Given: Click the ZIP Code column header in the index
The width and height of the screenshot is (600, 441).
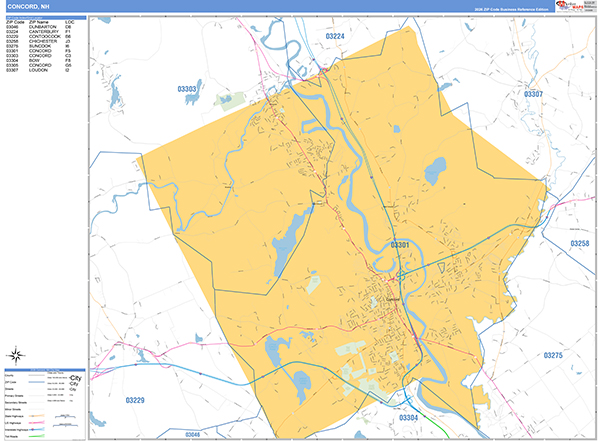Looking at the screenshot, I should [x=15, y=22].
